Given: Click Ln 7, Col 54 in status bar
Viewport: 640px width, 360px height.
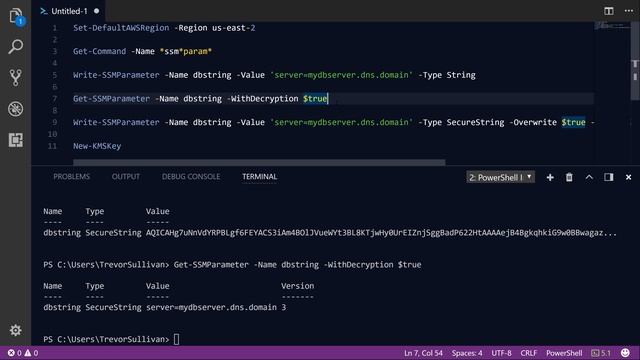Looking at the screenshot, I should tap(423, 353).
